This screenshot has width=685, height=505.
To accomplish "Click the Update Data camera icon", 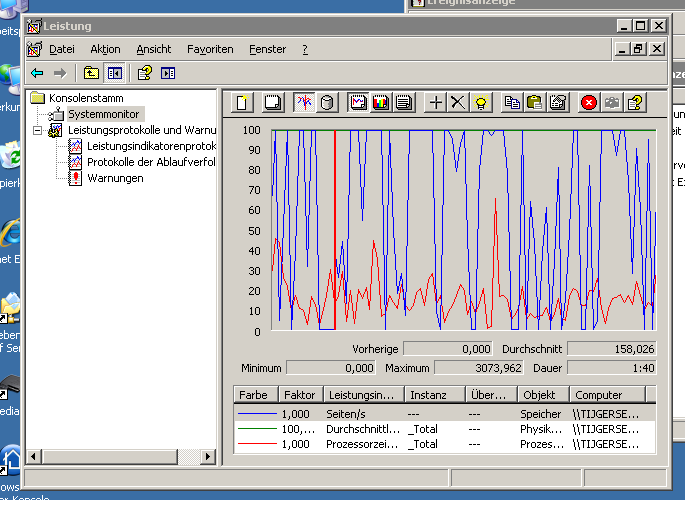I will click(612, 103).
